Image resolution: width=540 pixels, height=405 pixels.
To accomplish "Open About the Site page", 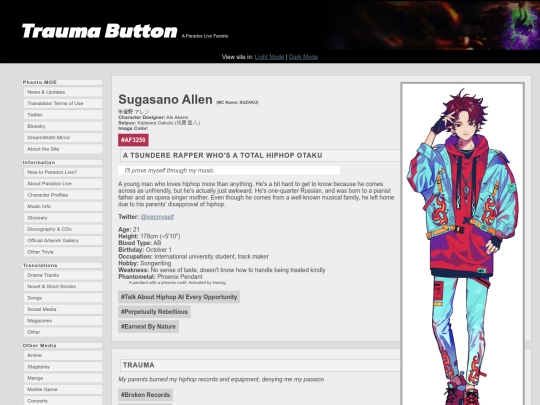I will coord(63,149).
